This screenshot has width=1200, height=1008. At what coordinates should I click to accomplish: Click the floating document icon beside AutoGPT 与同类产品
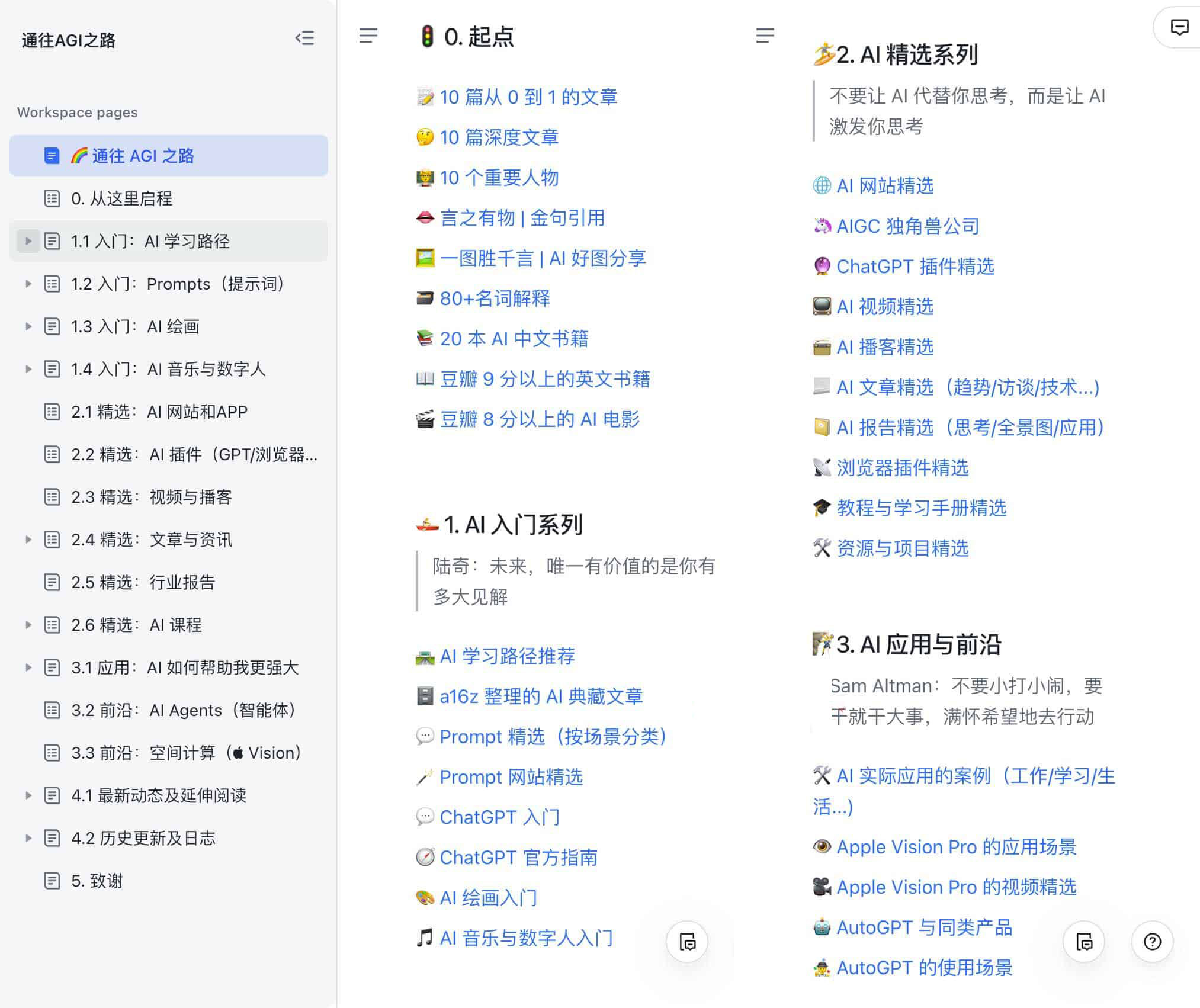click(x=1084, y=942)
